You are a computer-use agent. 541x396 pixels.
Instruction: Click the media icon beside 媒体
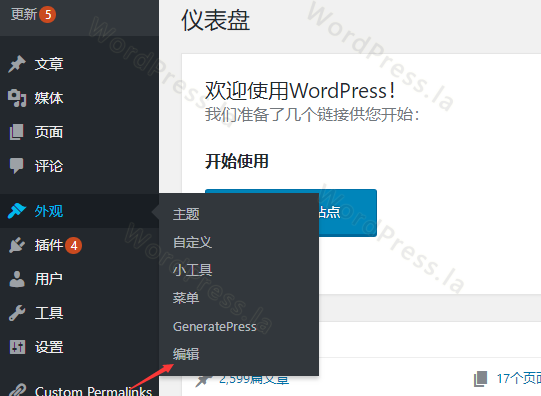[17, 98]
